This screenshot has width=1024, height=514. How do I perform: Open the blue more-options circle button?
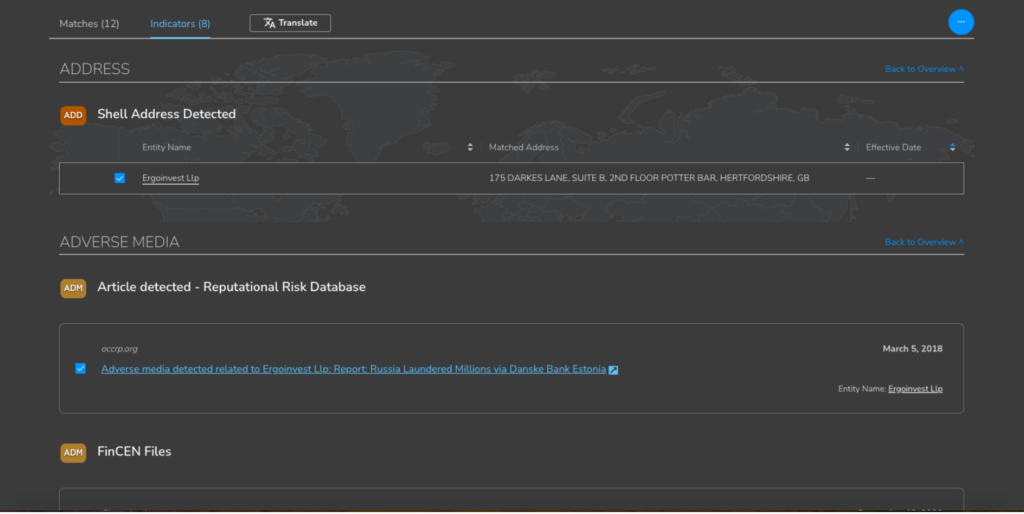(x=961, y=22)
